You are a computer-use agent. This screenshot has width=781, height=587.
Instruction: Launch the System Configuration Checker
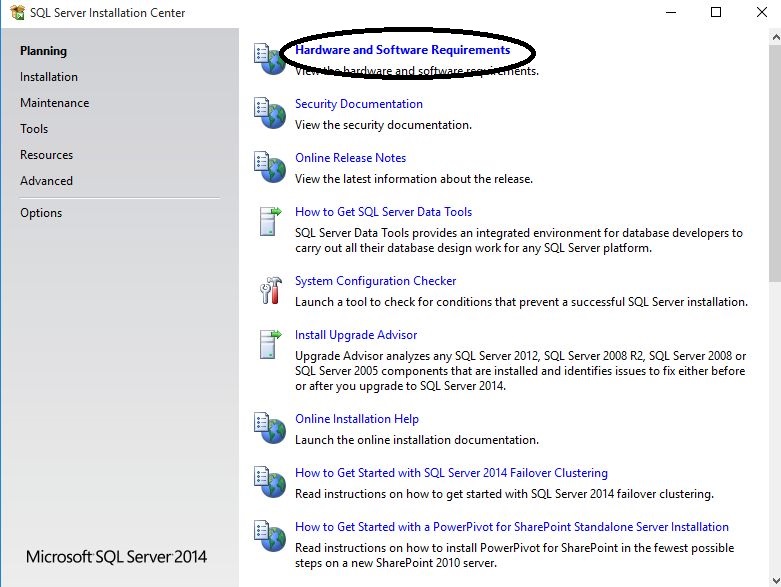tap(375, 281)
